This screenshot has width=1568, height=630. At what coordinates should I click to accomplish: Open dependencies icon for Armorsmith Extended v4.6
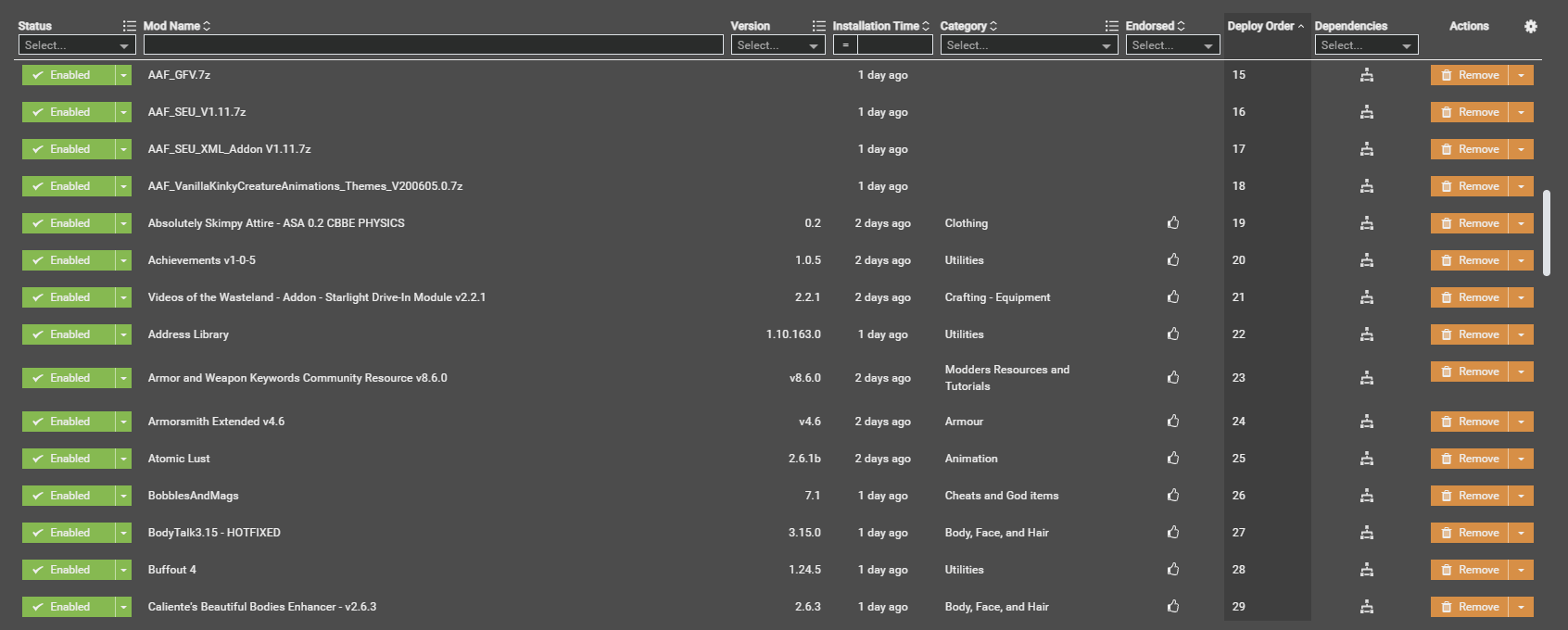point(1366,422)
